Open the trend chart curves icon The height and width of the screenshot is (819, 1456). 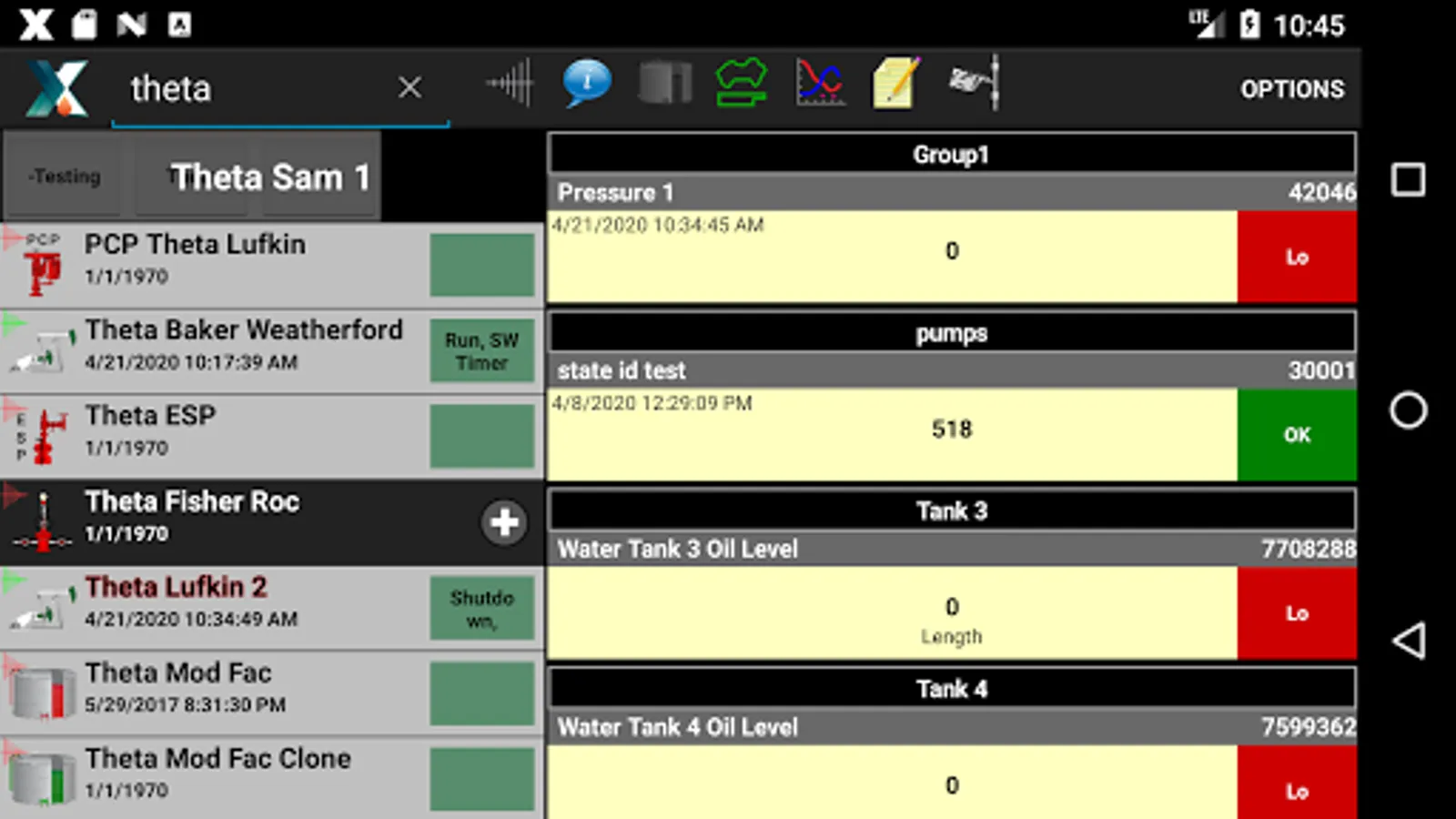[x=819, y=84]
